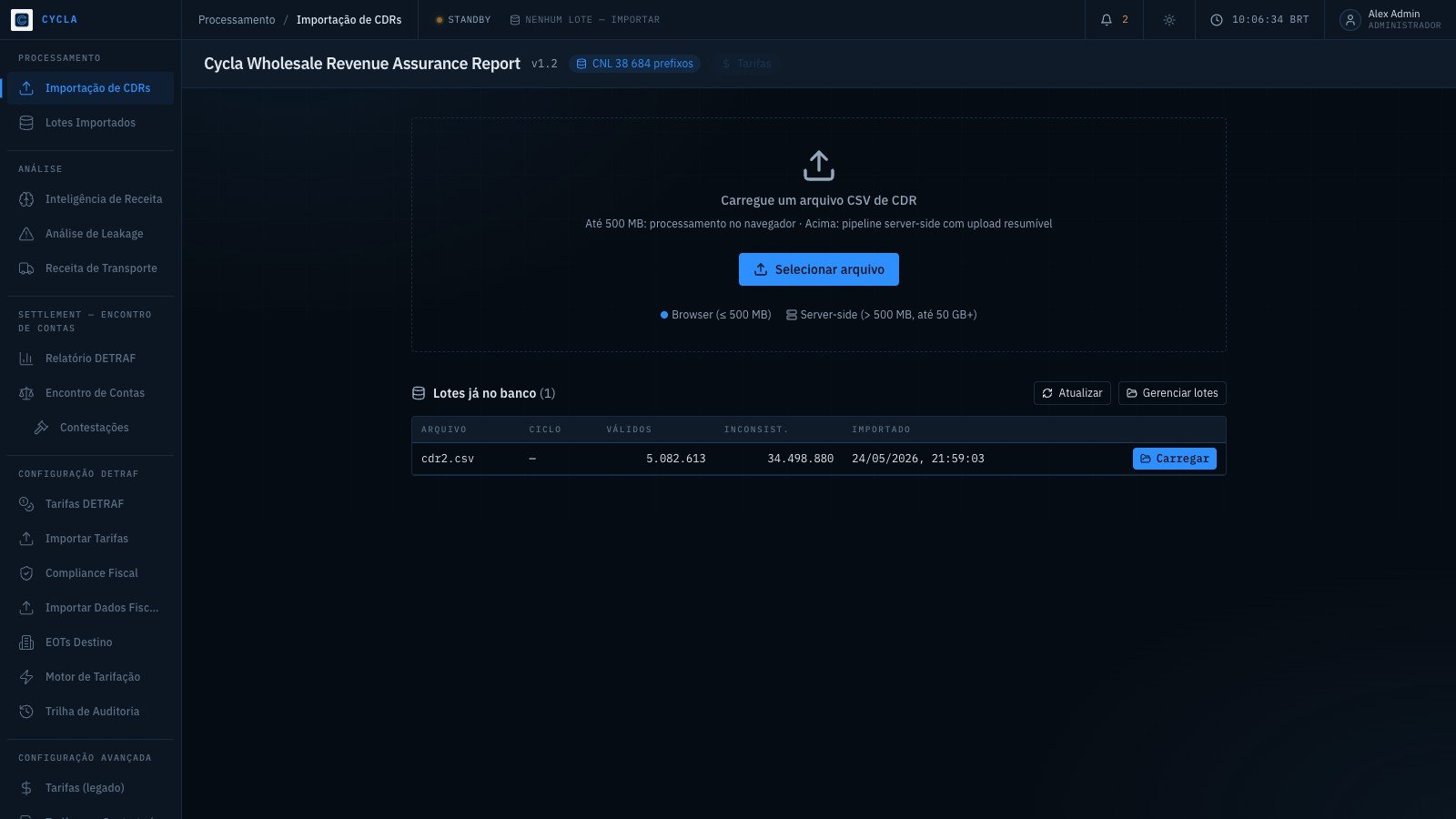Open the Alex Admin user avatar

tap(1350, 20)
